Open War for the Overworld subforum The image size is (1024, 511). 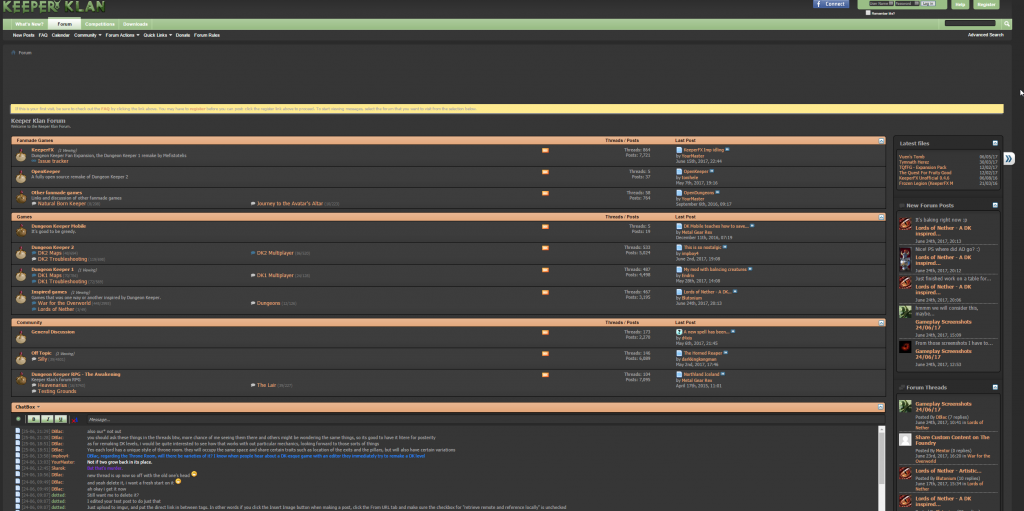pyautogui.click(x=64, y=304)
